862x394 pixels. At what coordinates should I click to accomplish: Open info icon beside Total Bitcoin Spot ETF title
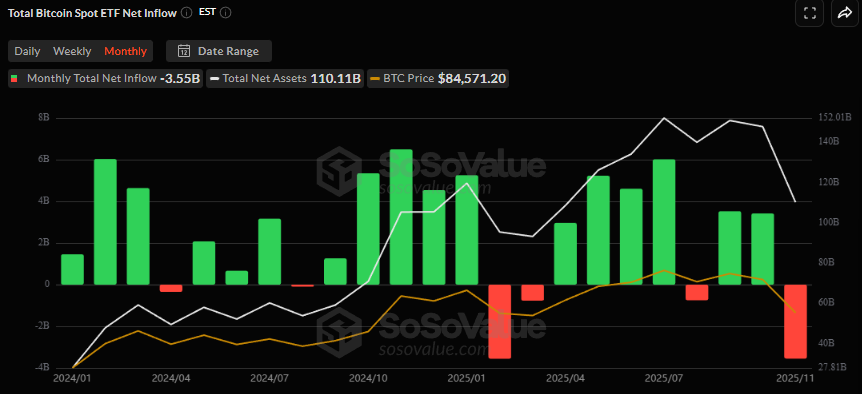(186, 12)
